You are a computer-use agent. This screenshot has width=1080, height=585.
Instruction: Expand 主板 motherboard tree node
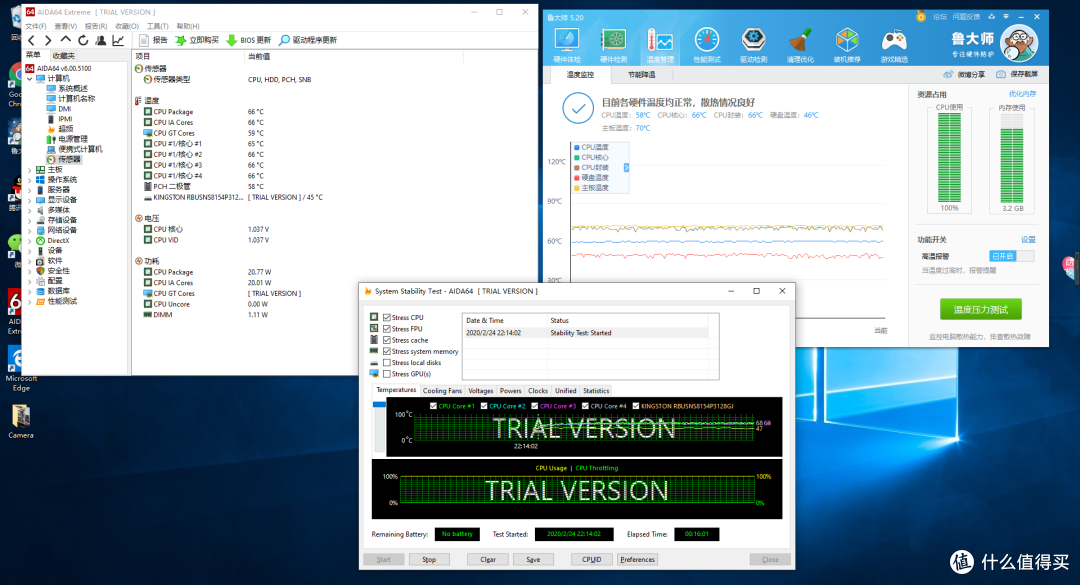30,170
